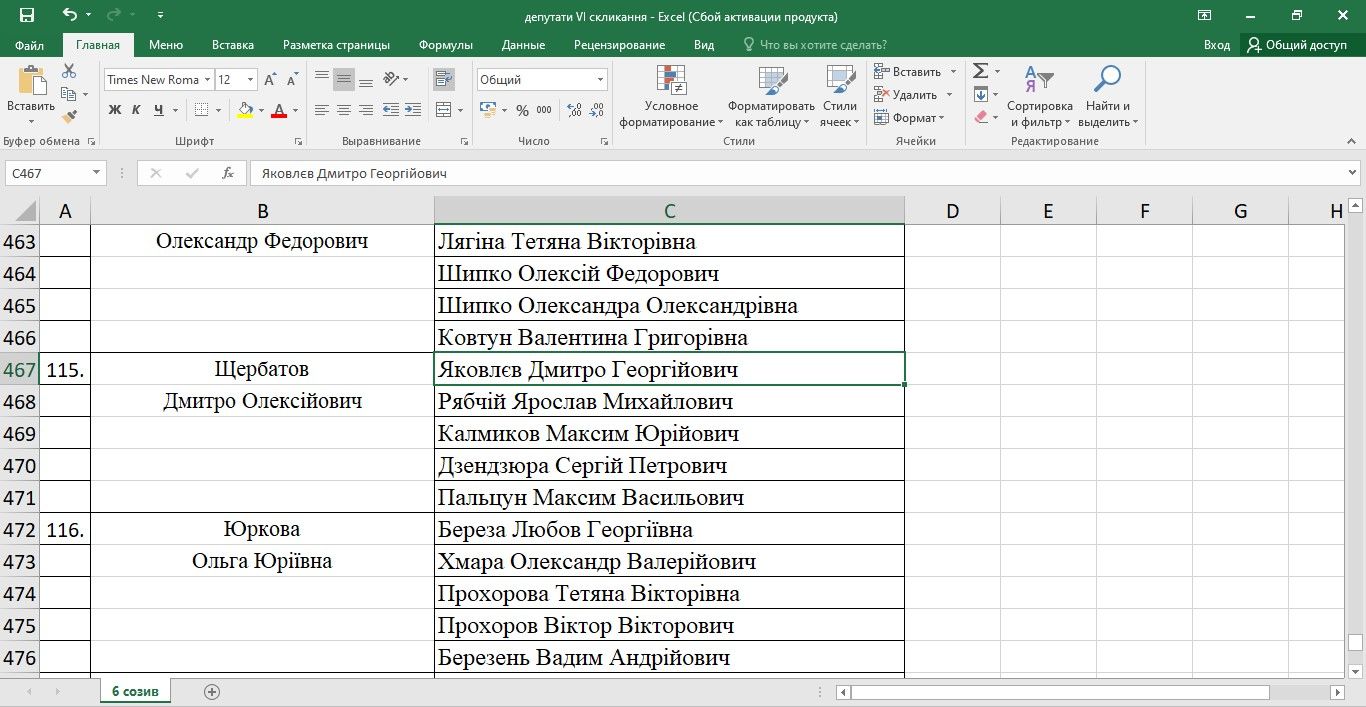The image size is (1366, 707).
Task: Open Sort and Filter tool
Action: (1039, 96)
